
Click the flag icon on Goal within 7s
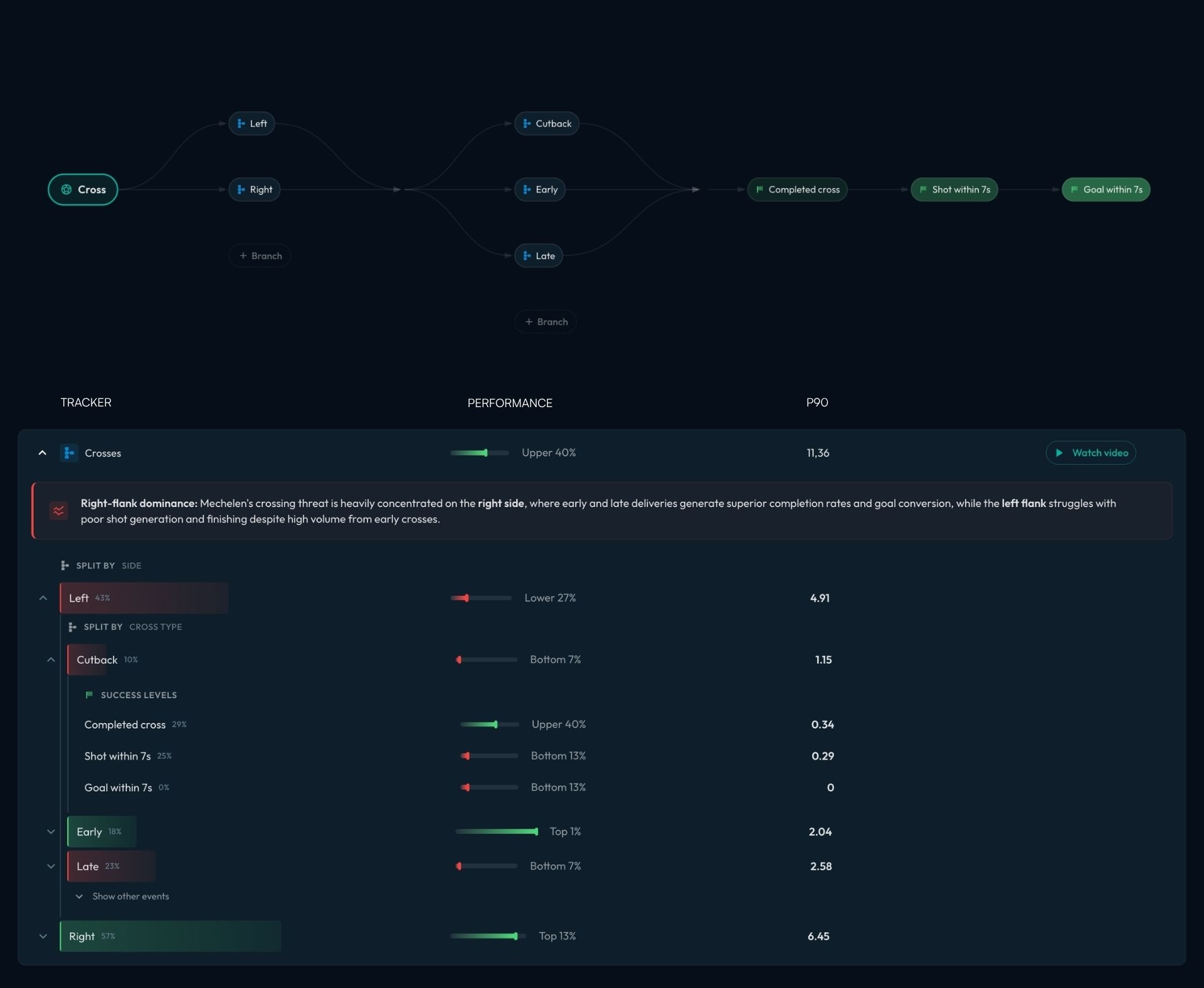[x=1074, y=189]
